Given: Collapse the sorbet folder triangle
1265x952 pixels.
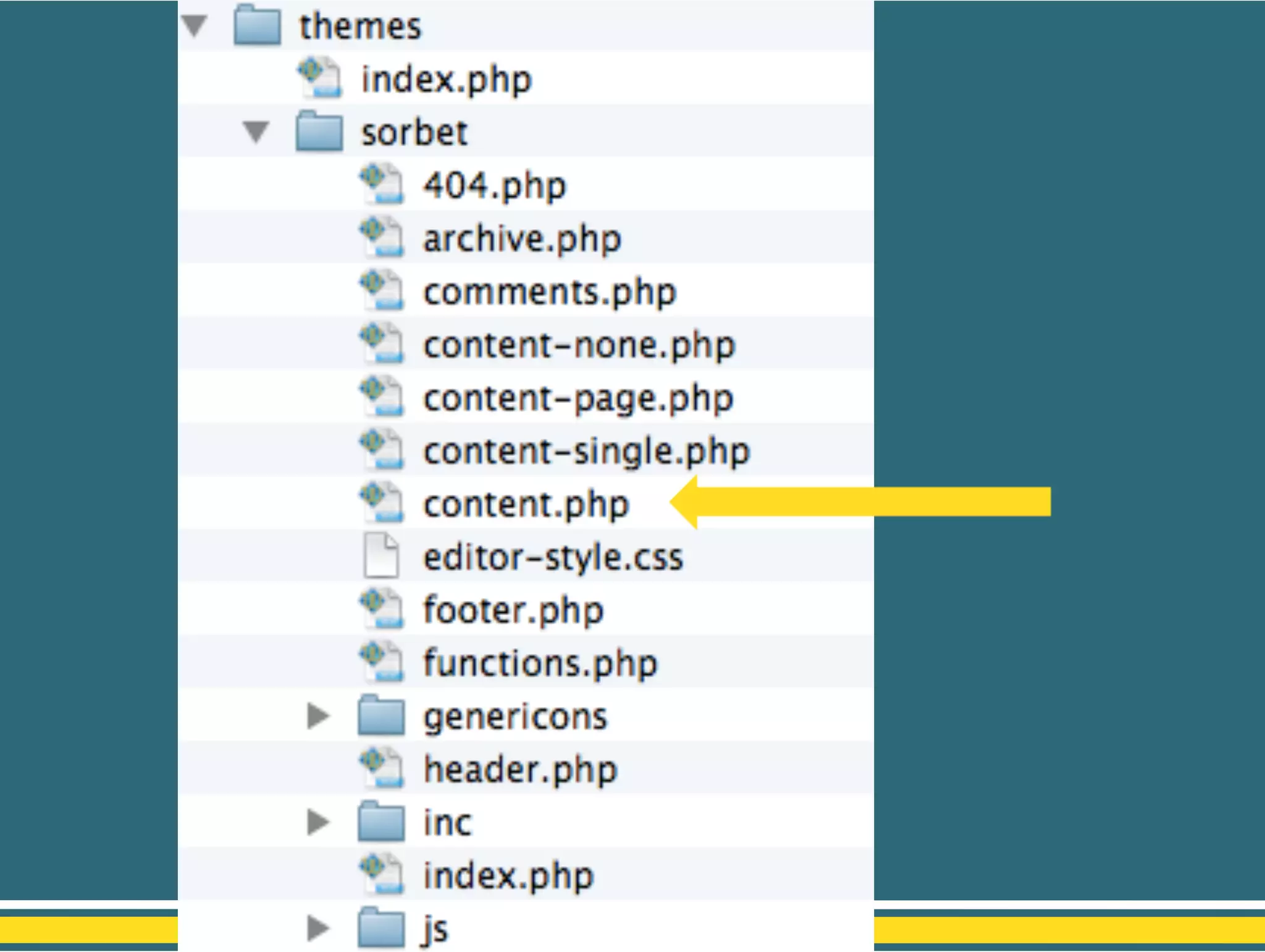Looking at the screenshot, I should 256,132.
